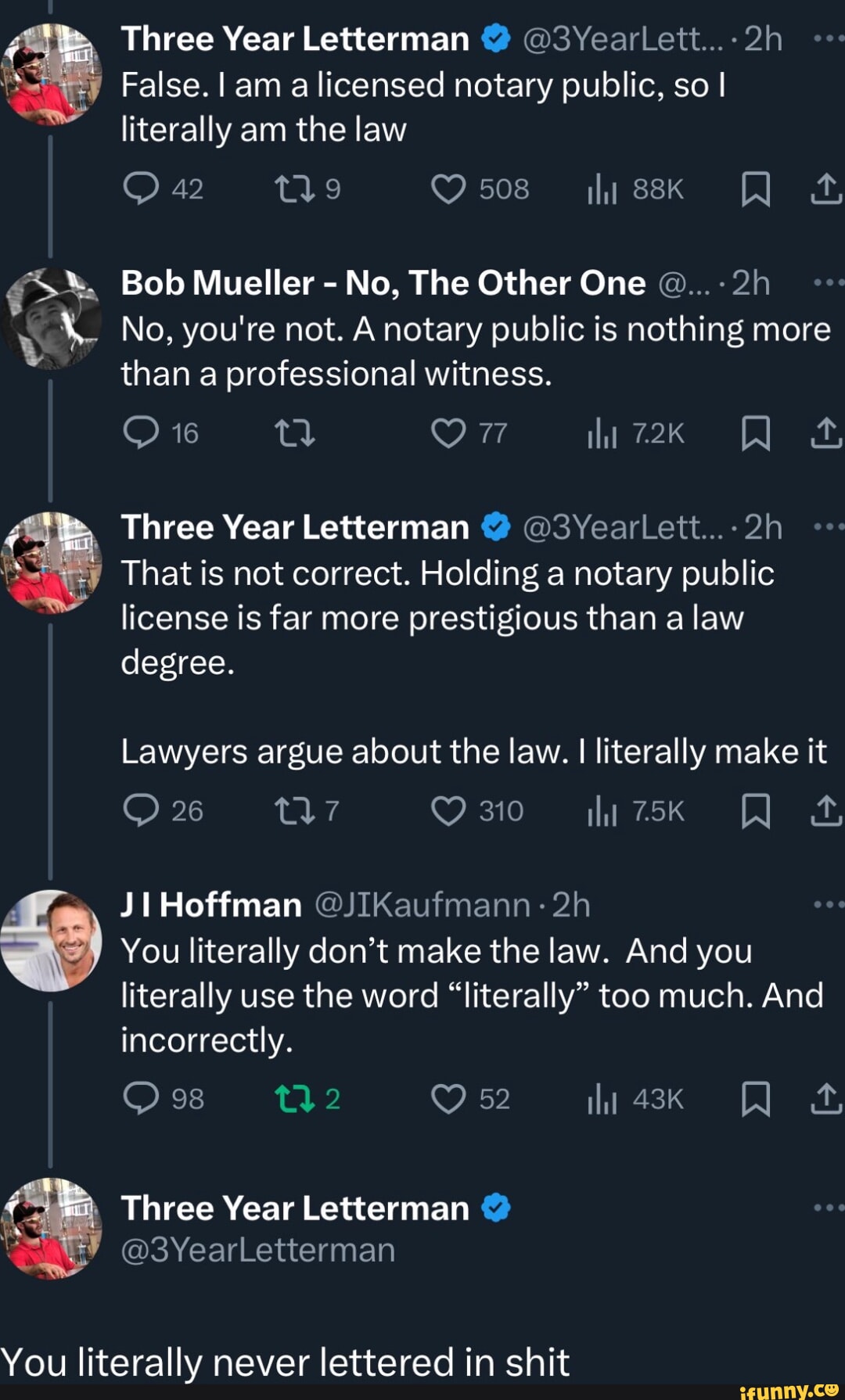Open share options on Bob Mueller's reply

point(829,434)
